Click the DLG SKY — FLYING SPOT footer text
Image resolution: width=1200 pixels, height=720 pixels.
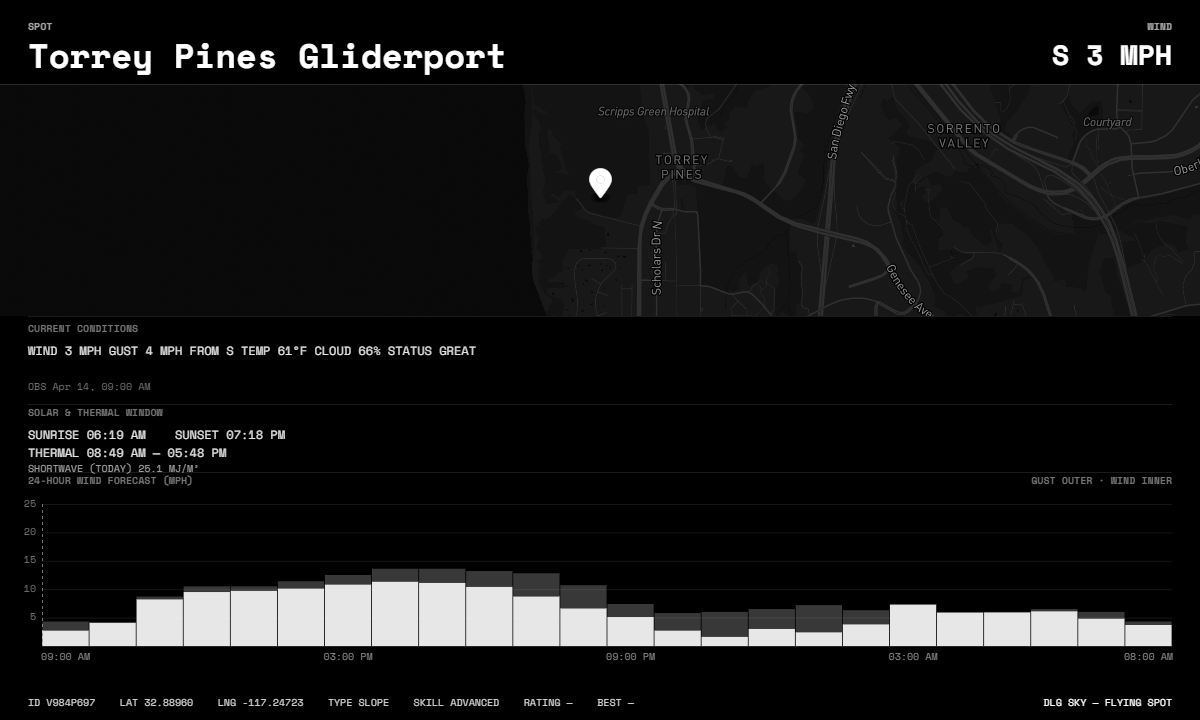click(1107, 703)
